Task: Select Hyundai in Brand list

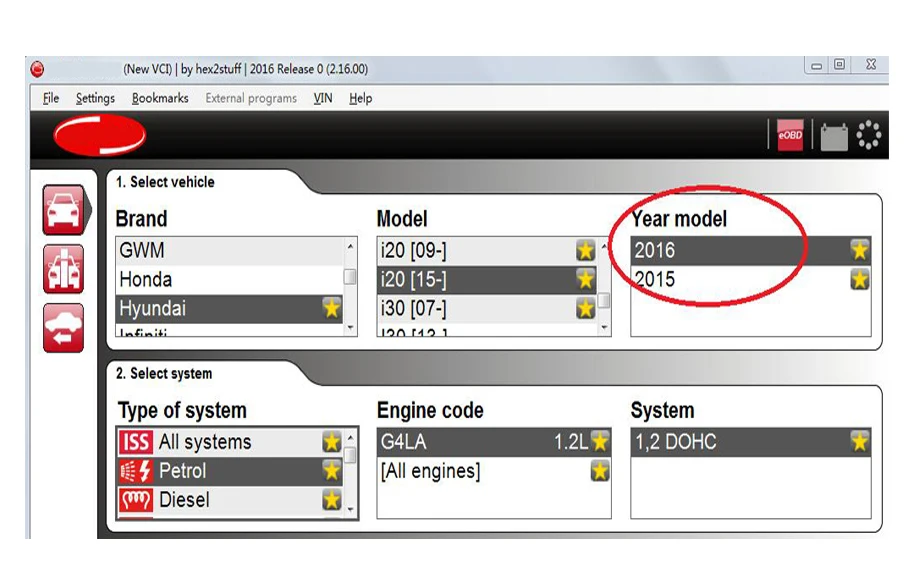Action: coord(229,308)
